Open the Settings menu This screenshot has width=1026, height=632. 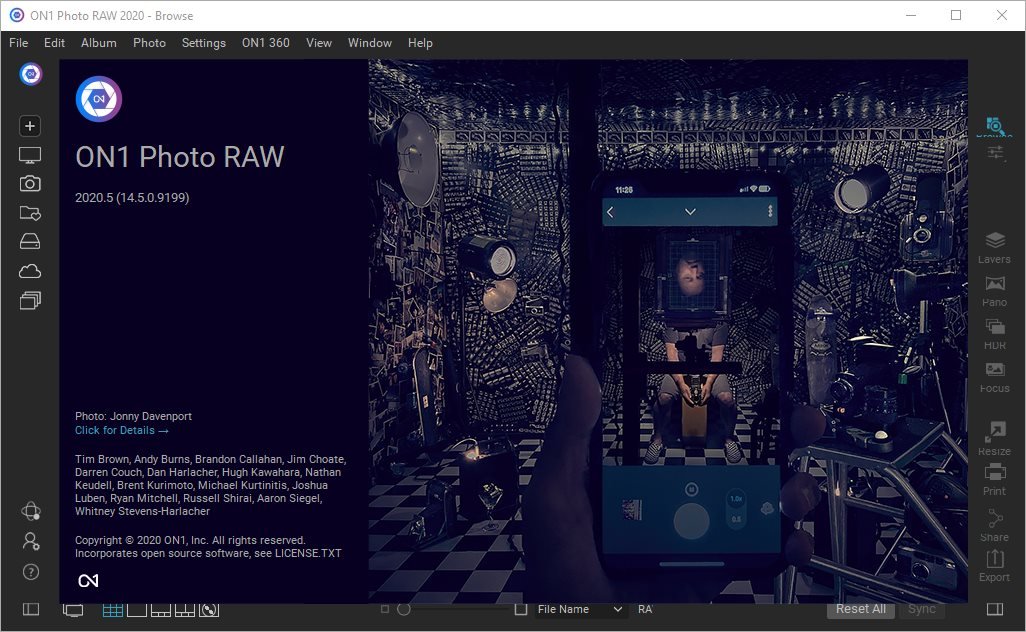coord(203,43)
